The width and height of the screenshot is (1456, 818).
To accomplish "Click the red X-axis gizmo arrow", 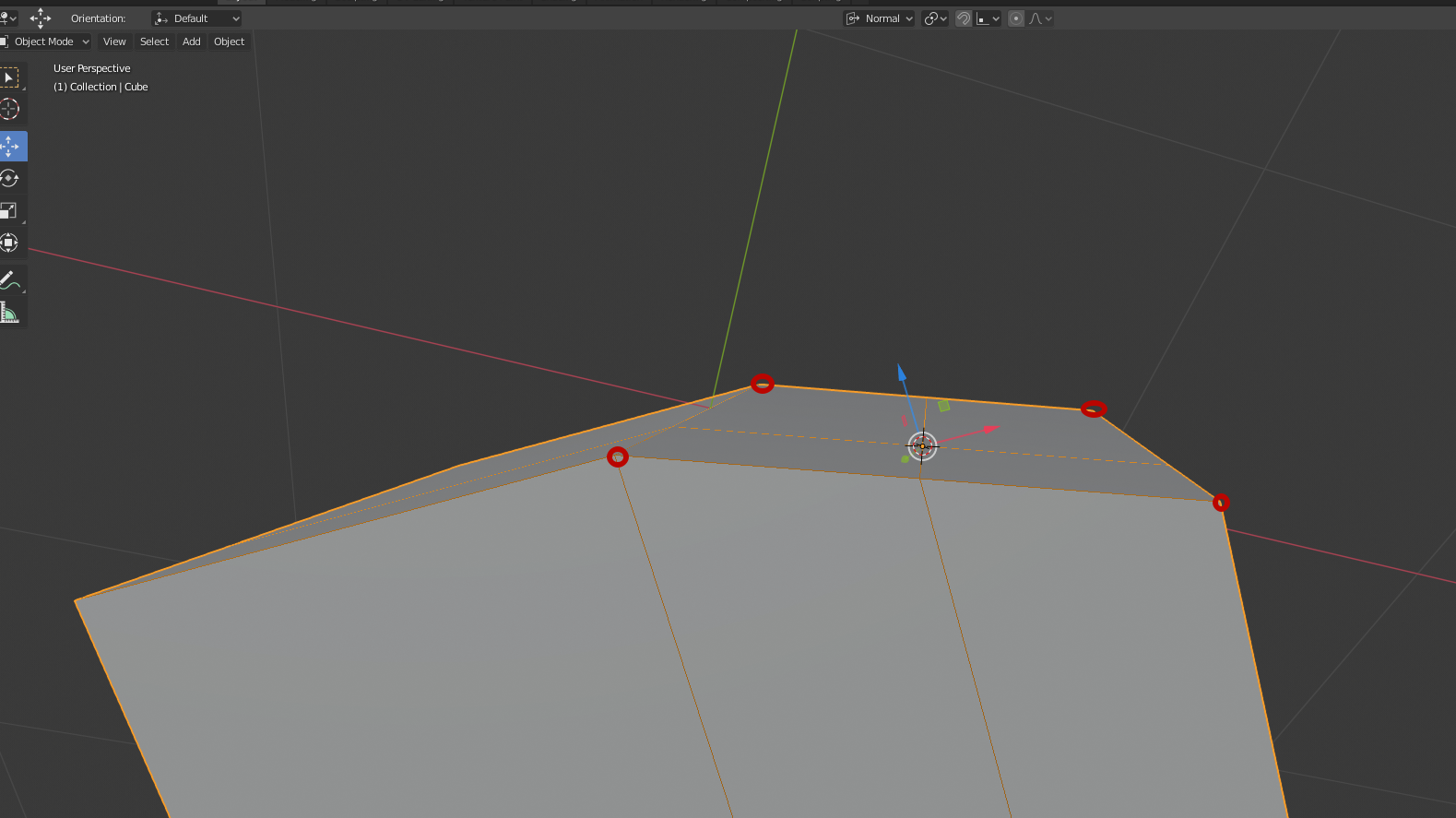I will point(991,429).
